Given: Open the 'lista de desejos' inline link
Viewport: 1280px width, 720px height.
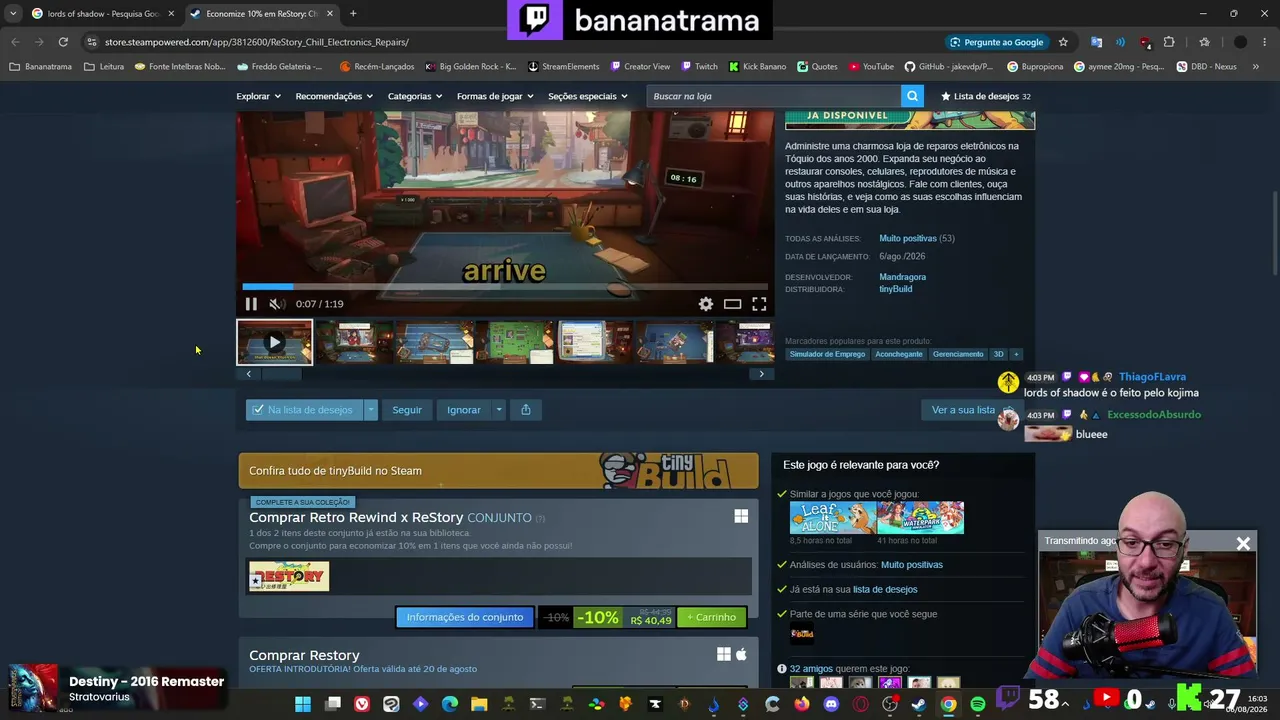Looking at the screenshot, I should (885, 590).
